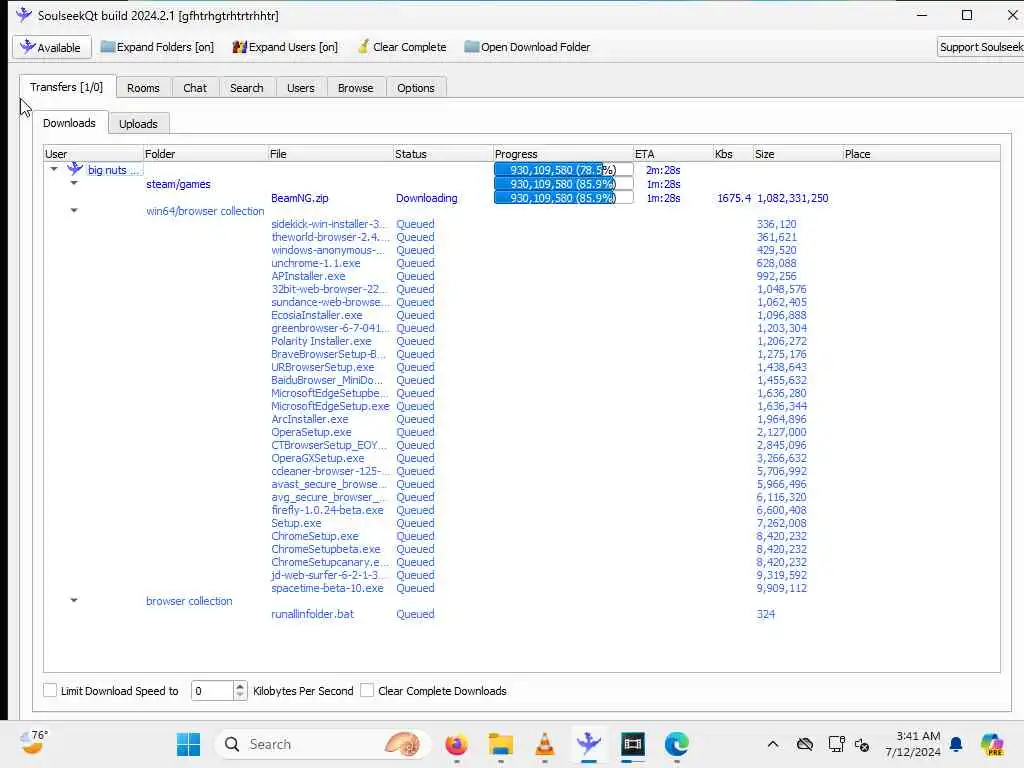Collapse the browser collection folder

74,600
